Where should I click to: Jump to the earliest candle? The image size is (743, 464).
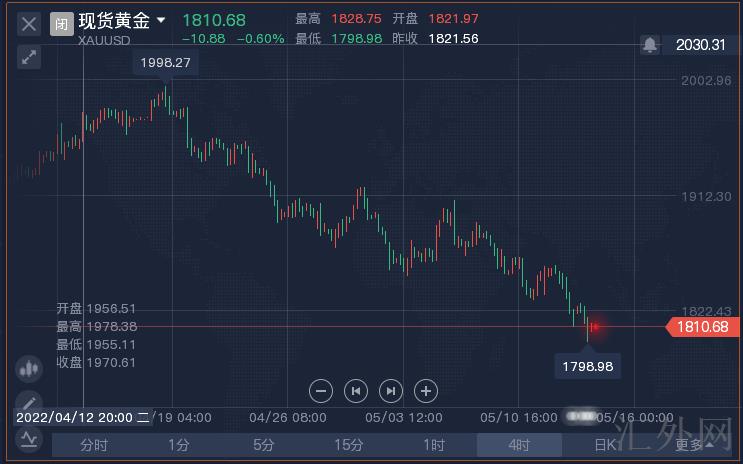(x=355, y=391)
